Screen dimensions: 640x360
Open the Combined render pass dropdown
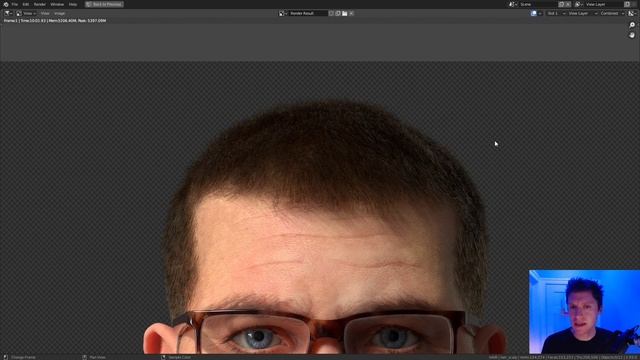pyautogui.click(x=612, y=13)
